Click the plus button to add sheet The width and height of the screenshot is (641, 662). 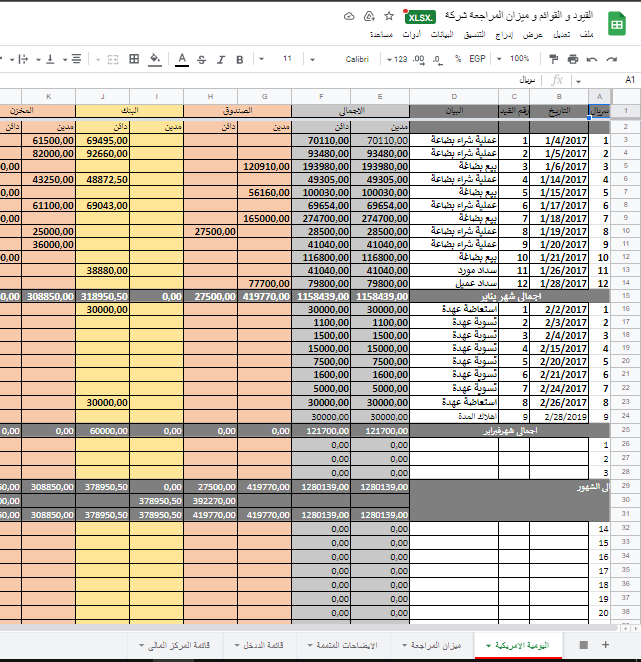pyautogui.click(x=605, y=645)
